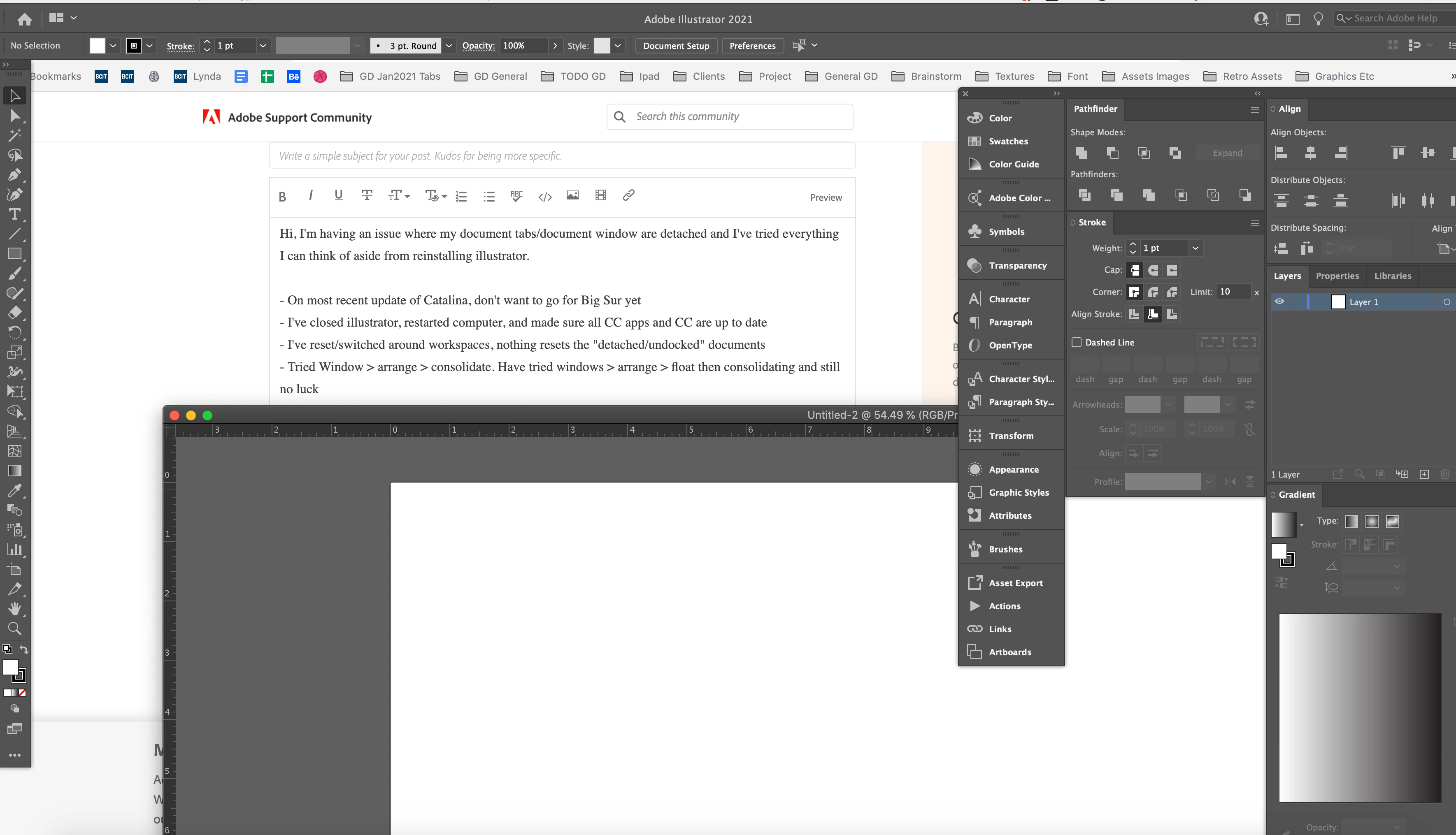
Task: Choose the Eyedropper tool
Action: [15, 490]
